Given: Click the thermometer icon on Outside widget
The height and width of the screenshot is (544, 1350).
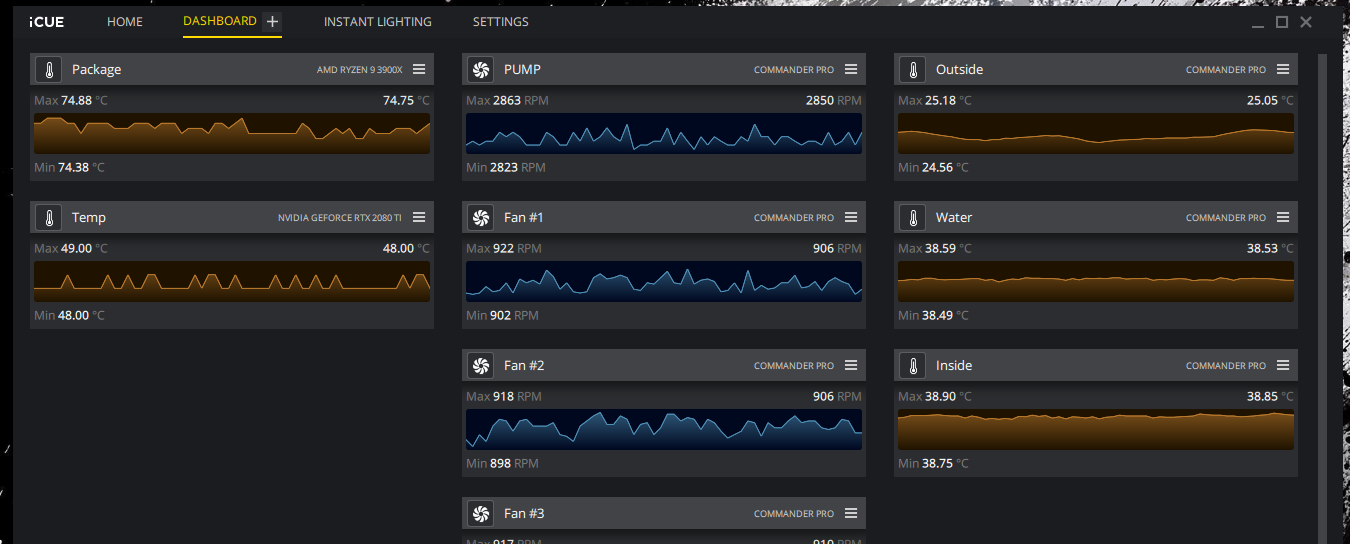Looking at the screenshot, I should tap(912, 69).
